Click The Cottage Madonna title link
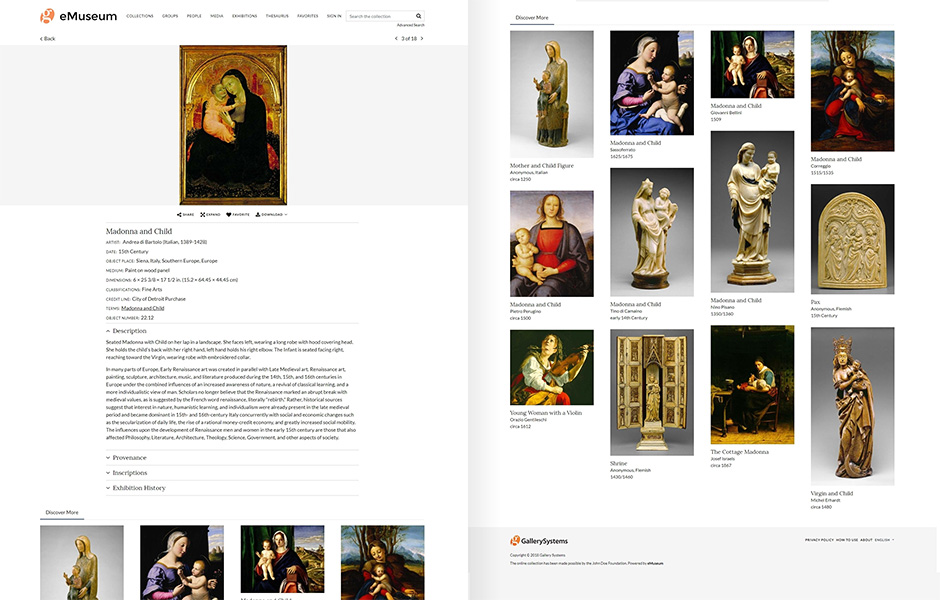 pos(740,452)
